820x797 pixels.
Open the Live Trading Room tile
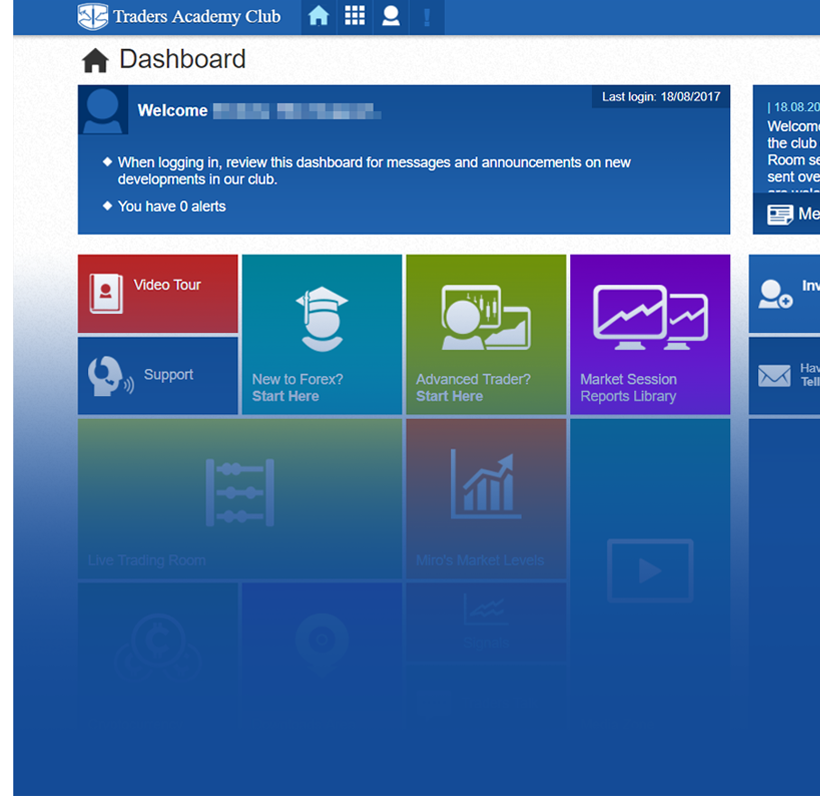240,498
